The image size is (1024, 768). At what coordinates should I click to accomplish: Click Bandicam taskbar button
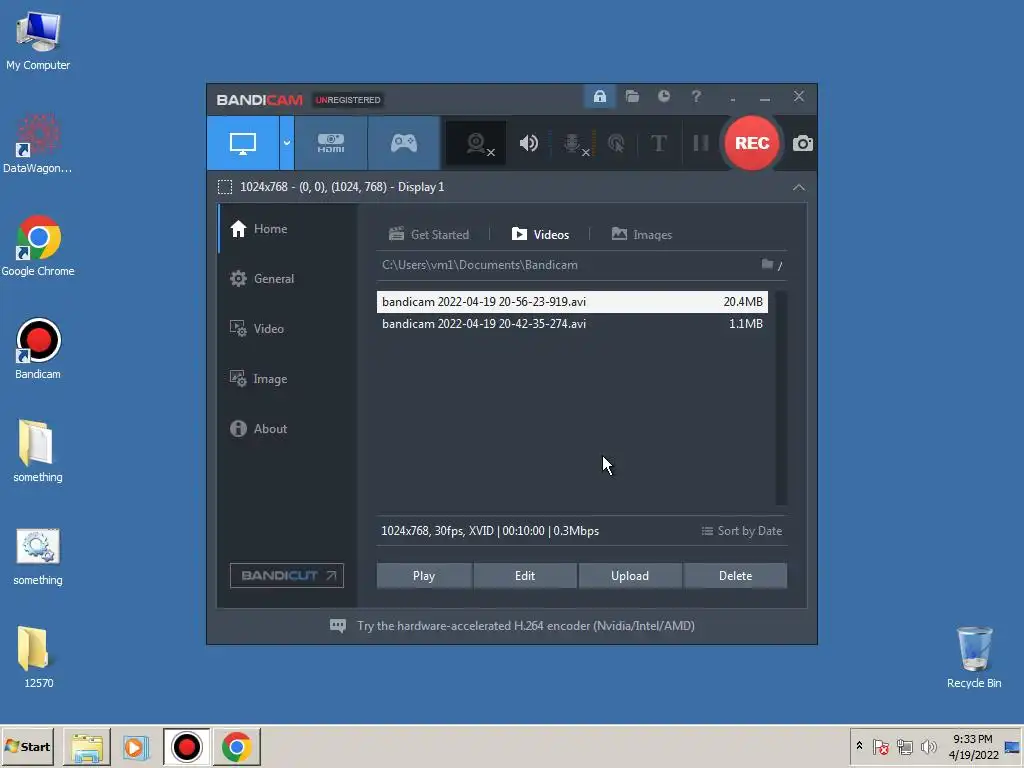(x=186, y=746)
